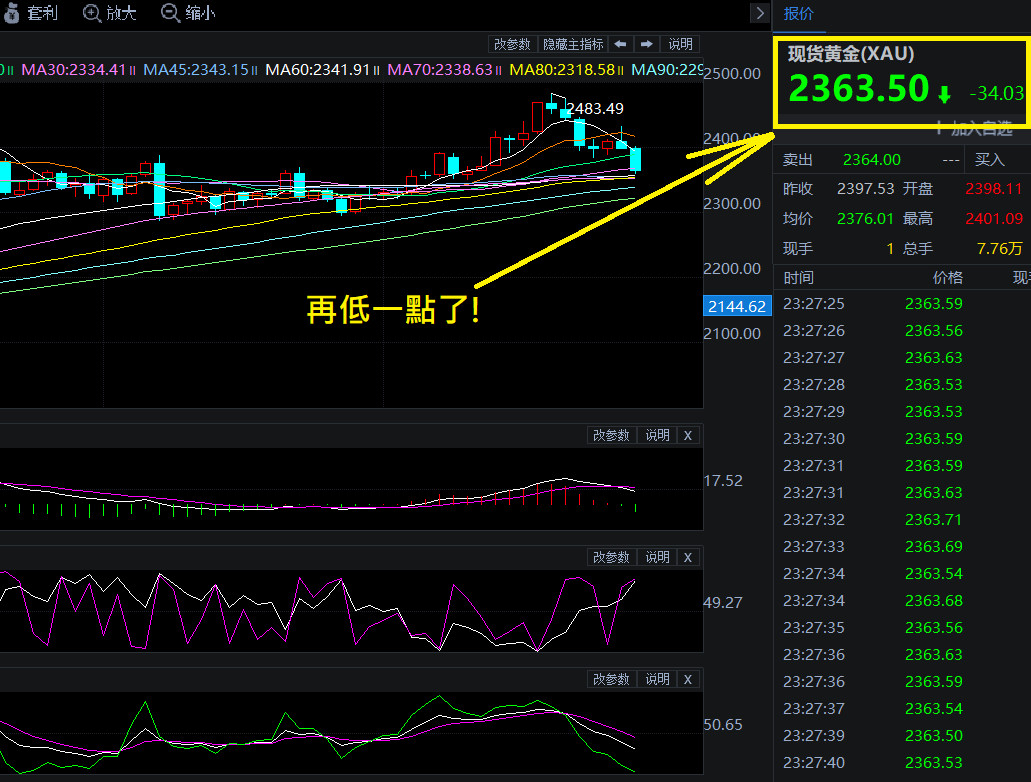Click the 套利 arbitrage toolbar icon
The height and width of the screenshot is (782, 1031).
pyautogui.click(x=12, y=13)
